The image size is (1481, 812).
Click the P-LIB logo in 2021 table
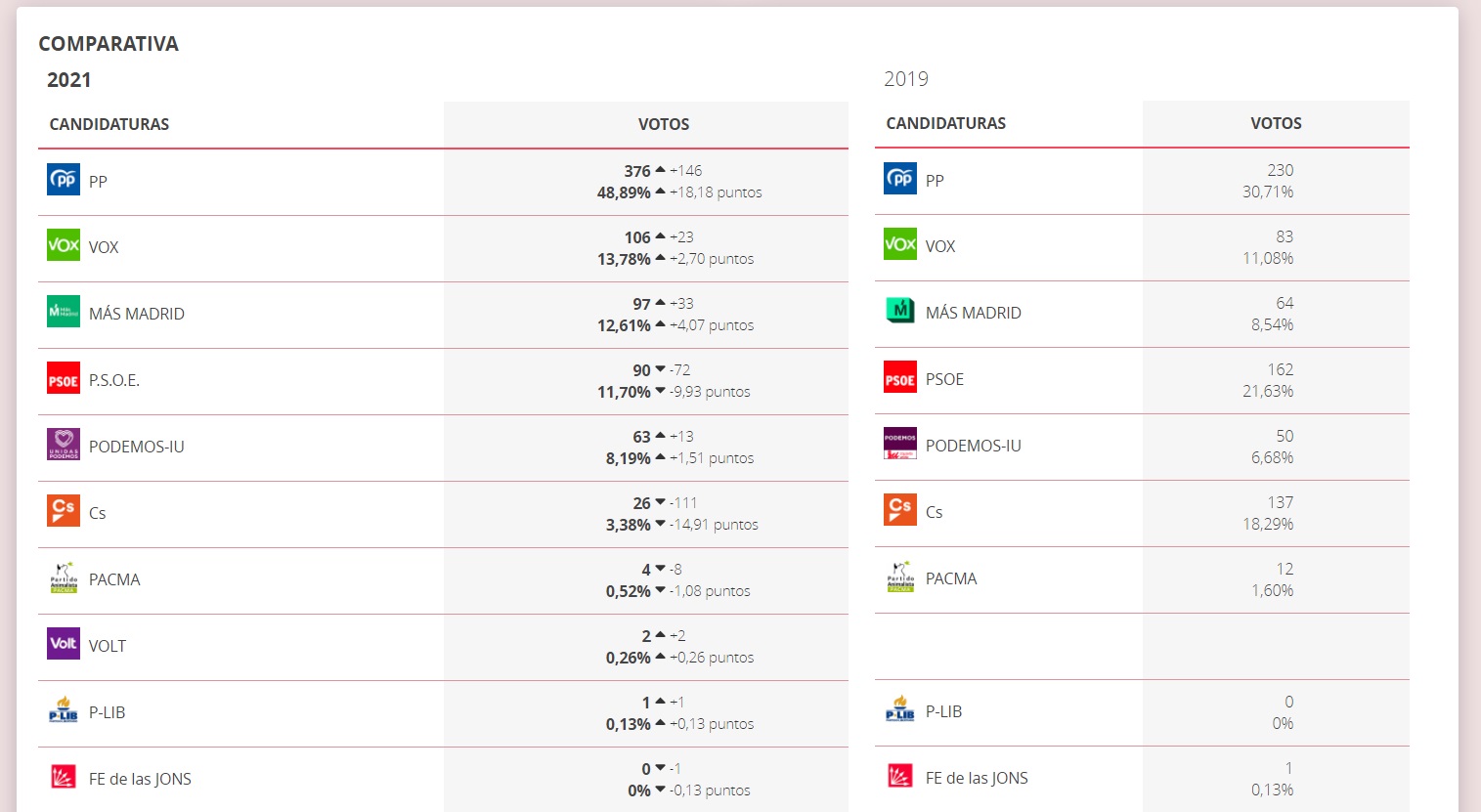[x=64, y=710]
